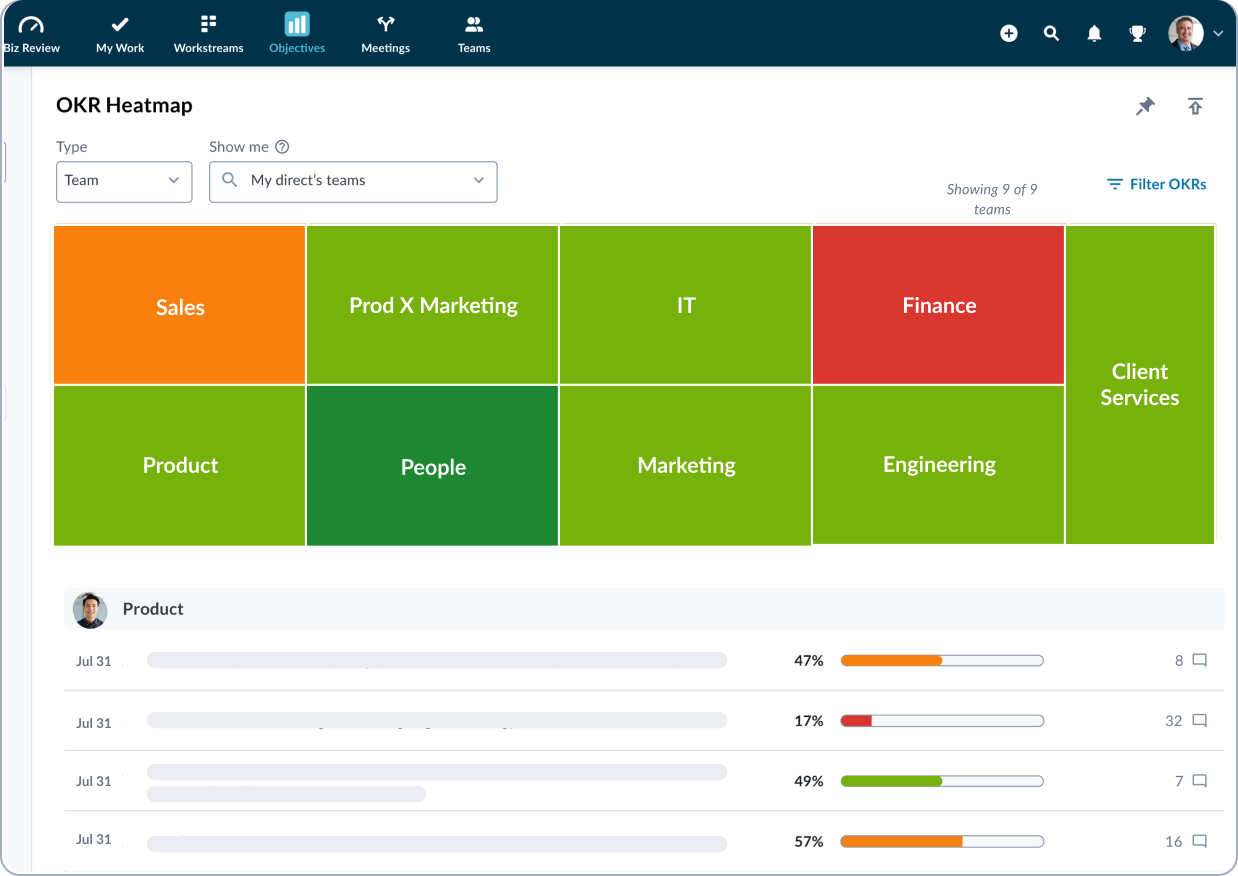Select the My Work navigation icon
This screenshot has height=876, width=1238.
tap(119, 33)
